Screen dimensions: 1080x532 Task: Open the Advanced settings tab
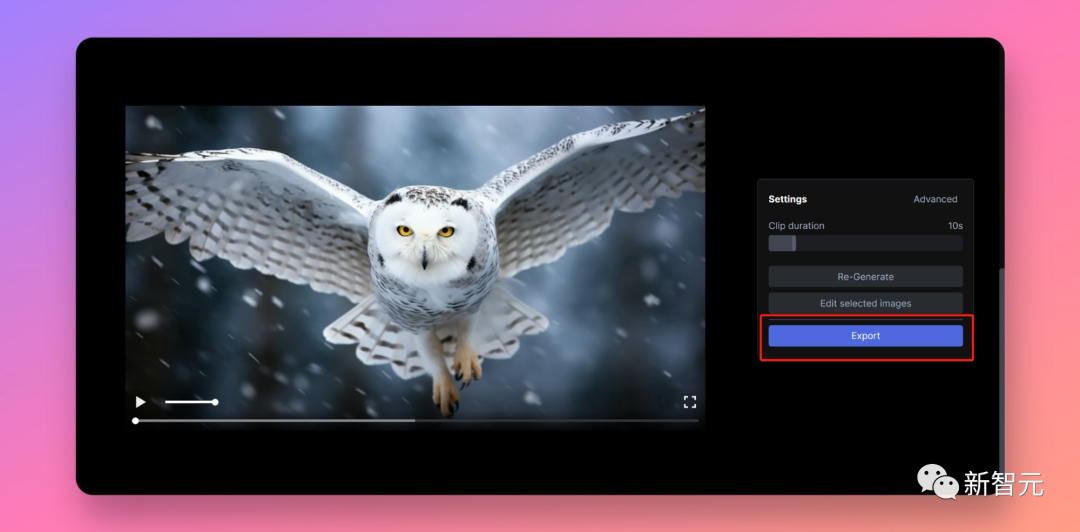click(x=935, y=199)
